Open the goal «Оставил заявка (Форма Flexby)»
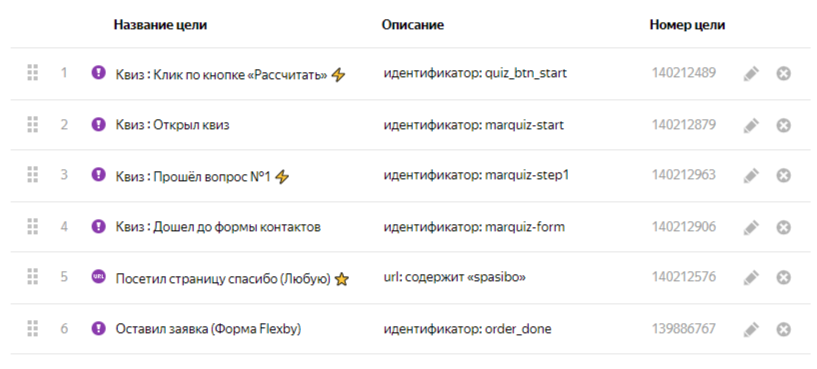This screenshot has height=369, width=817. click(x=208, y=329)
